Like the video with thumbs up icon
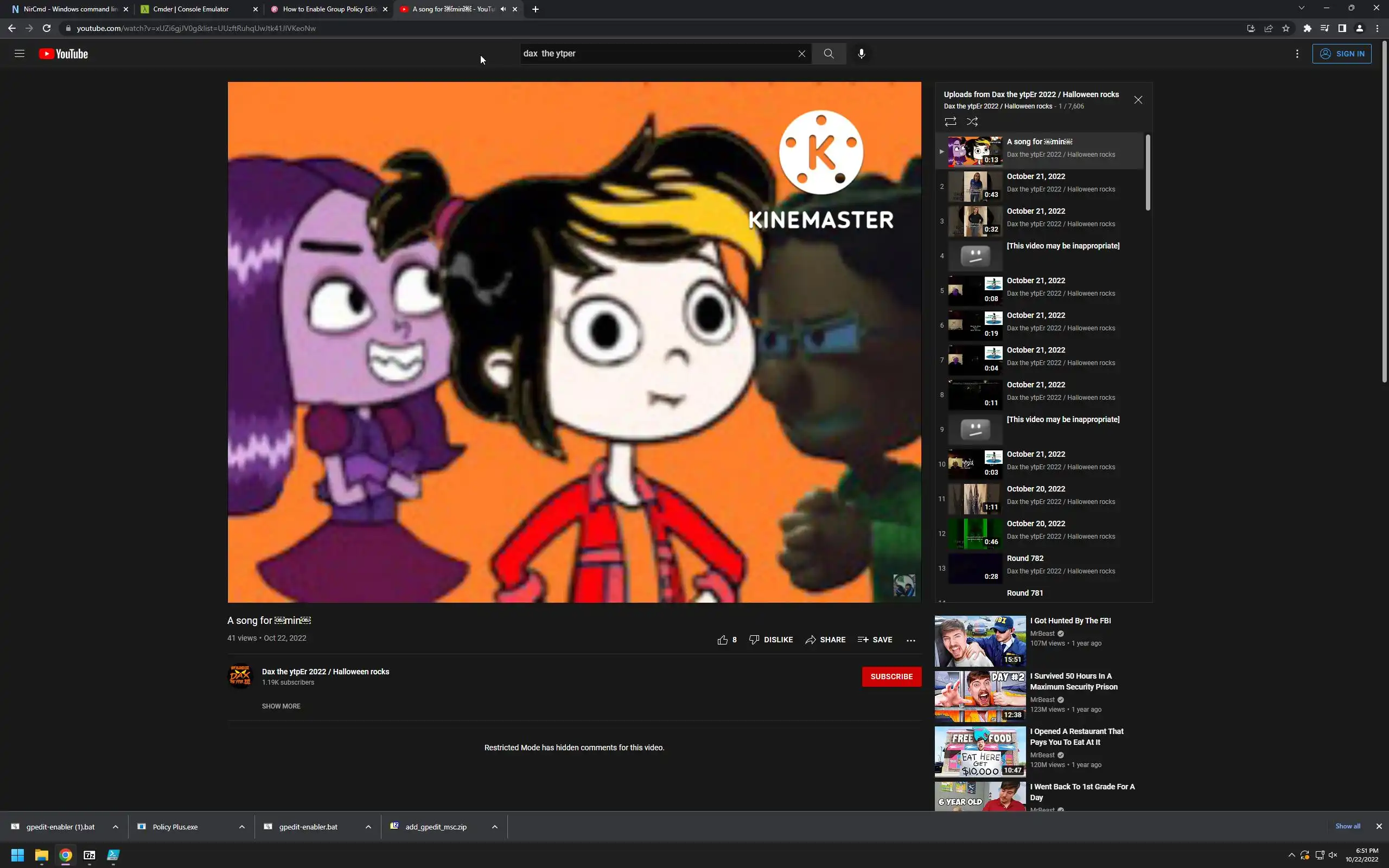This screenshot has height=868, width=1389. (x=723, y=640)
